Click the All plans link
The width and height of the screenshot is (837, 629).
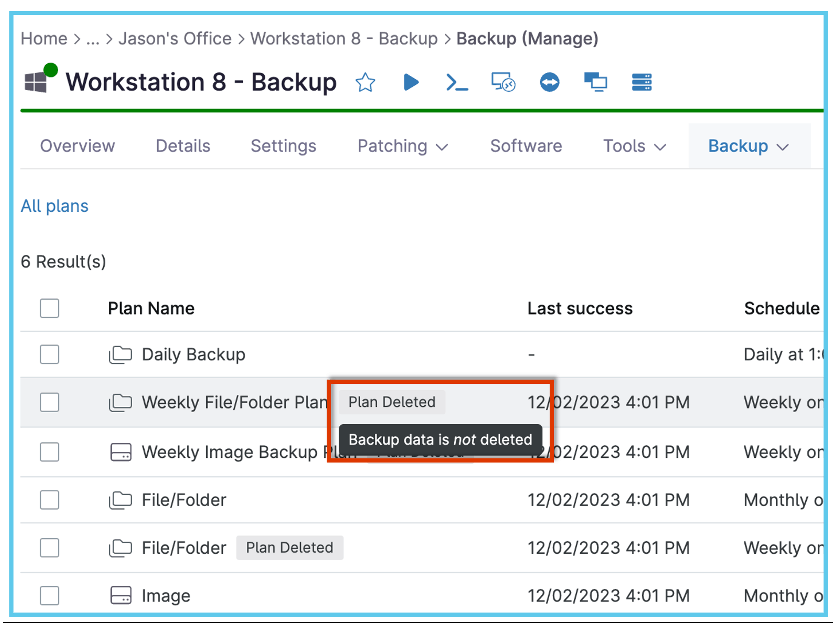pos(54,206)
